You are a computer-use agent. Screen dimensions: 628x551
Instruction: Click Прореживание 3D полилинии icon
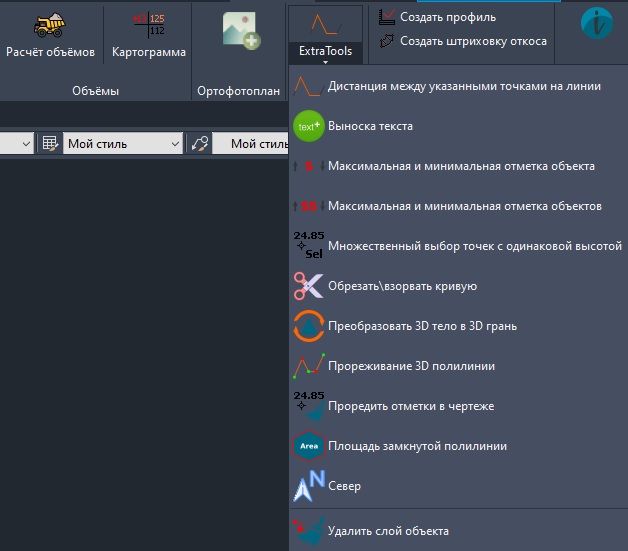(x=309, y=366)
